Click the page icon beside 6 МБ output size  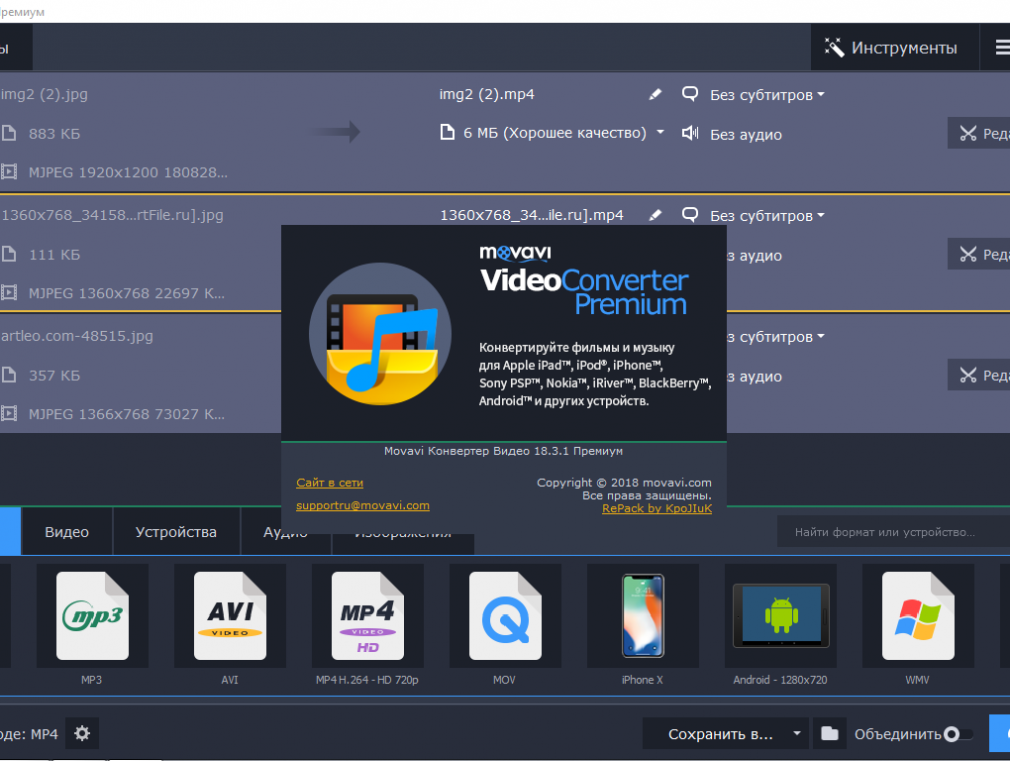[447, 133]
